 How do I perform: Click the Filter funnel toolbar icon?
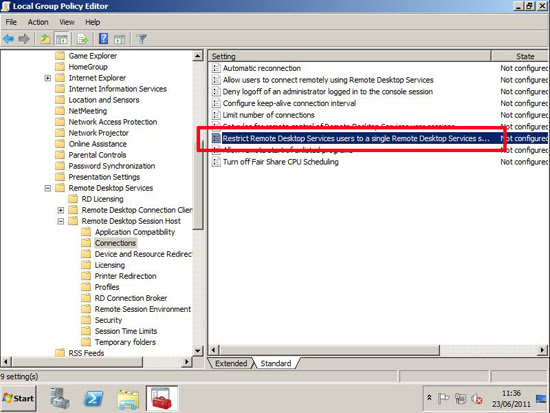[x=141, y=39]
